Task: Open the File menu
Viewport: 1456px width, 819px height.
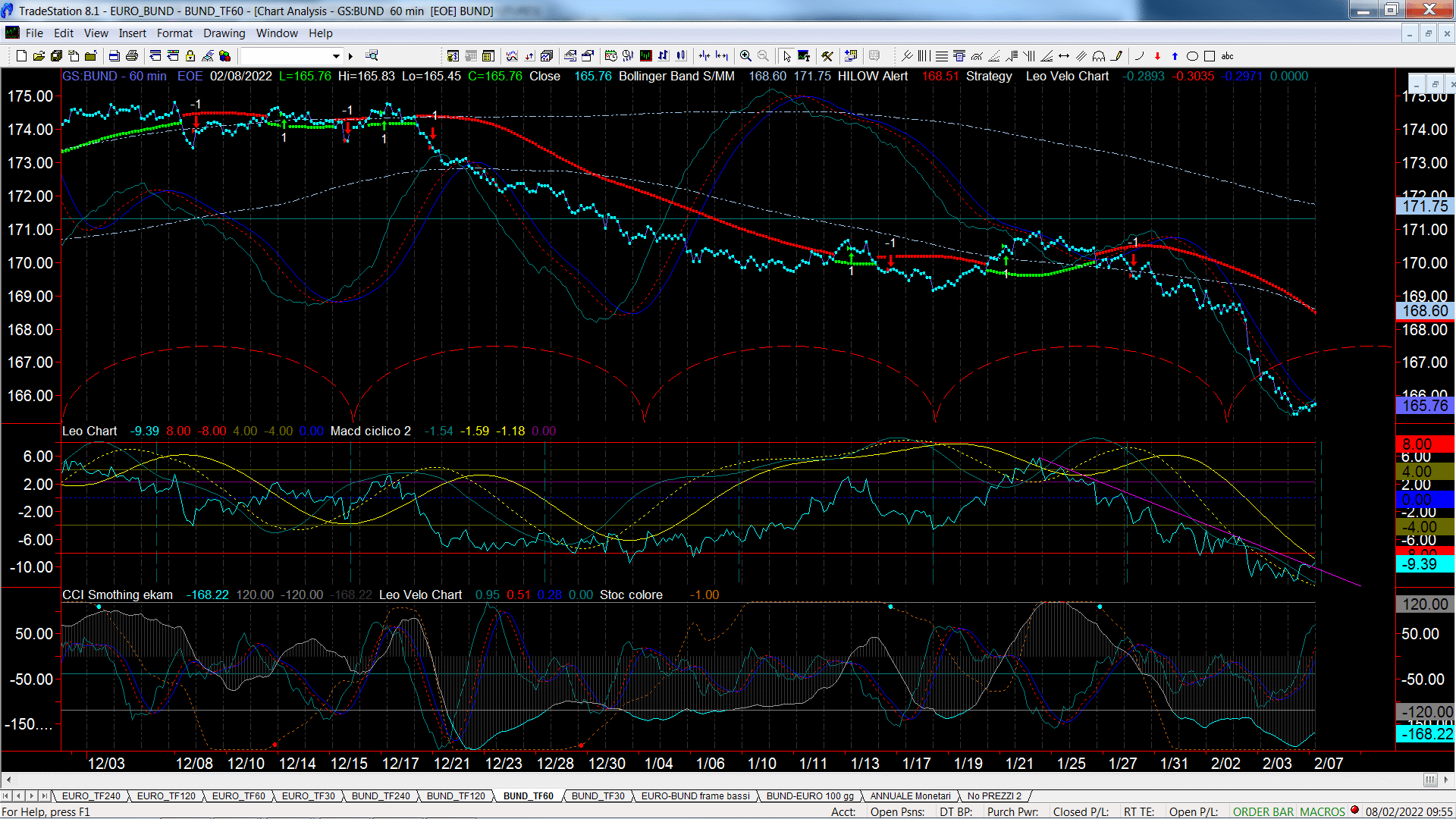Action: pyautogui.click(x=34, y=33)
